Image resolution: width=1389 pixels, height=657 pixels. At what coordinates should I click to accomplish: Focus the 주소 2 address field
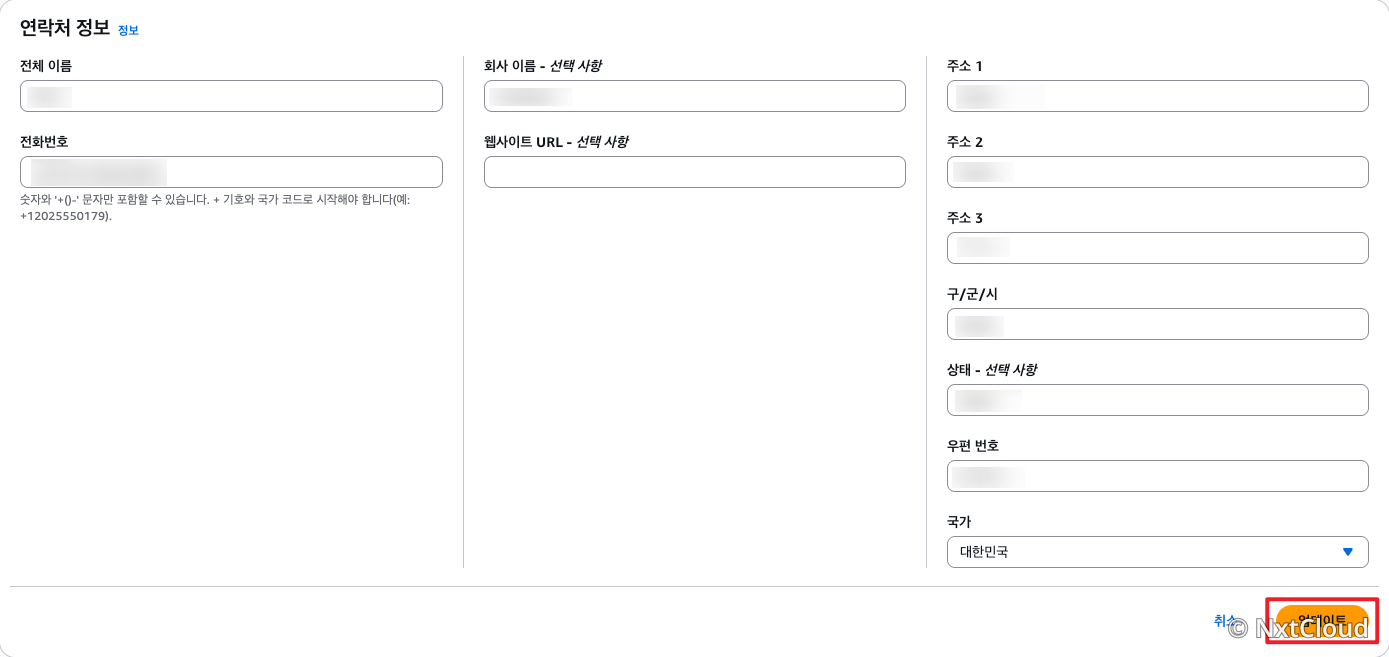point(1157,172)
